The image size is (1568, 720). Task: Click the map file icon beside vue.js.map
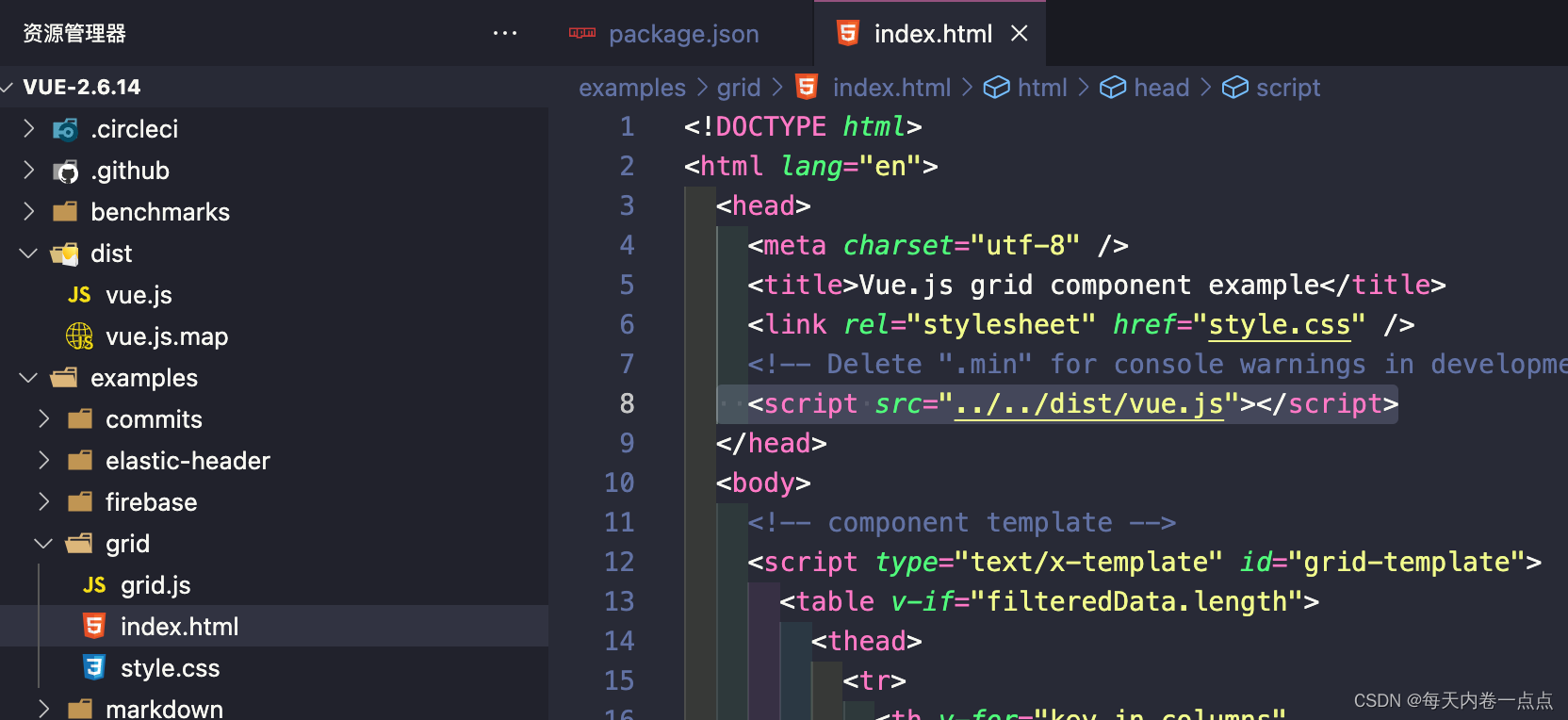[79, 336]
